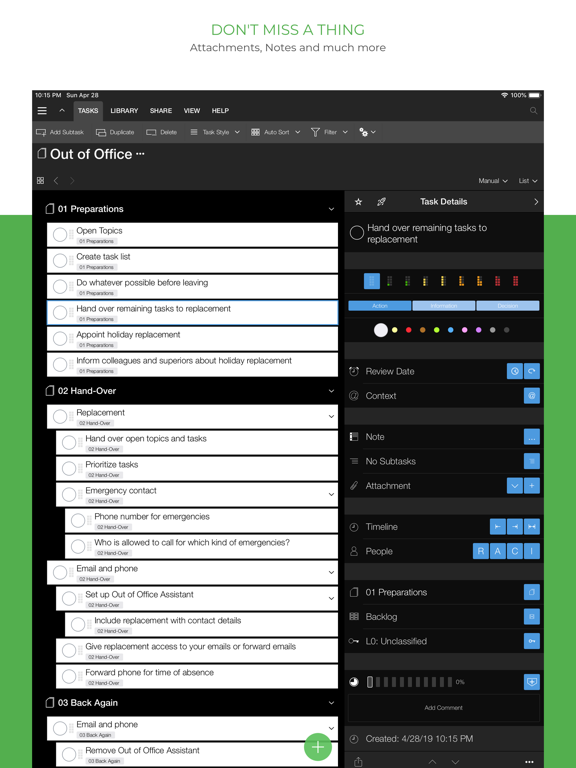Complete Phone number for emergencies task
The width and height of the screenshot is (576, 768).
point(78,520)
